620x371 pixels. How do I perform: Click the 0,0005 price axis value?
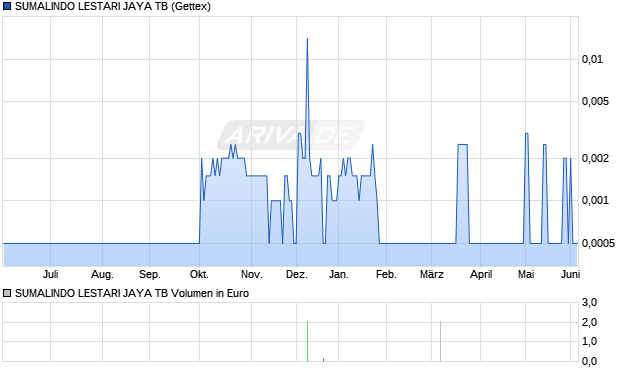(x=598, y=243)
